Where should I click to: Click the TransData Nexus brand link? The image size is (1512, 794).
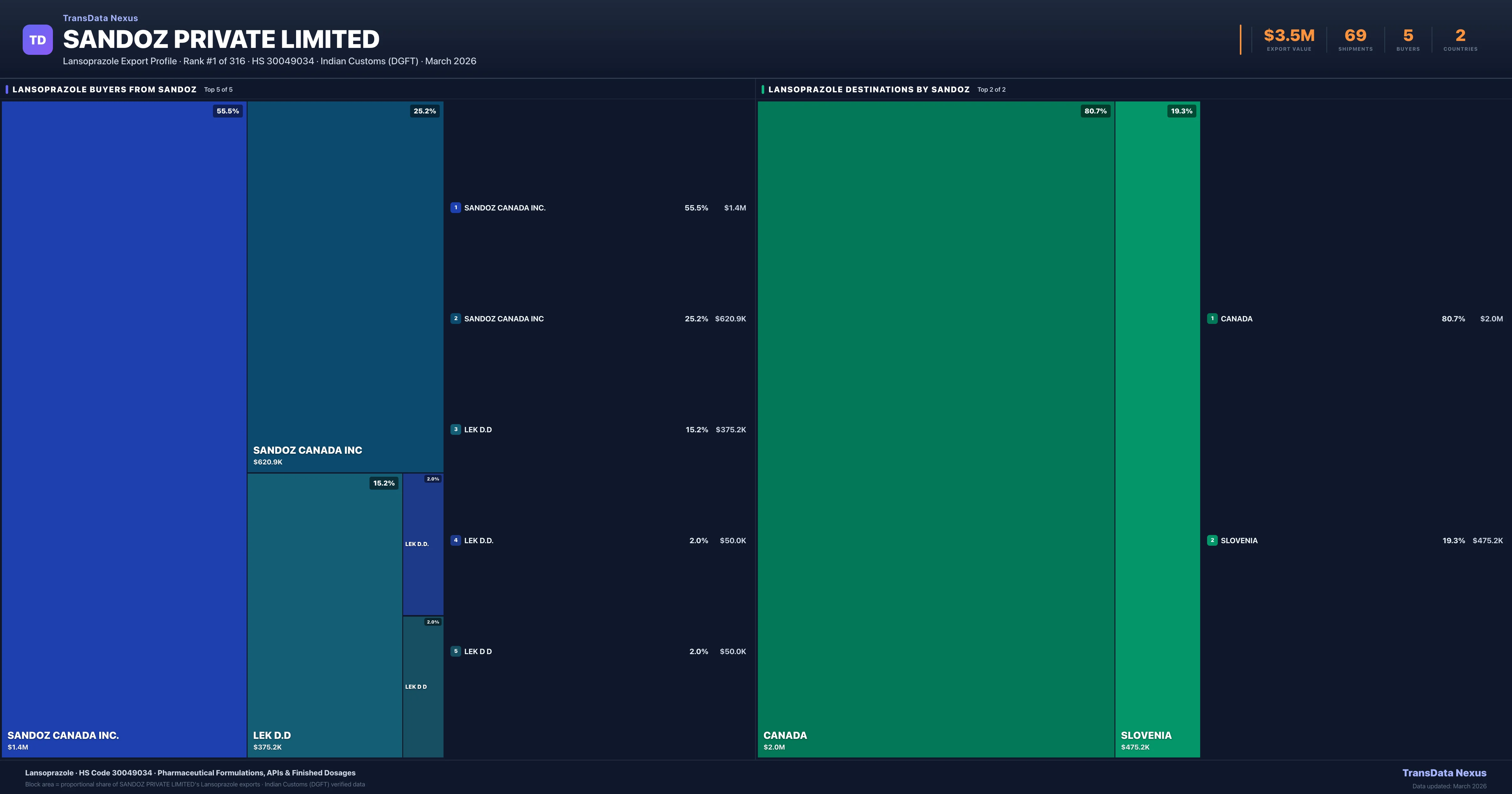click(100, 18)
